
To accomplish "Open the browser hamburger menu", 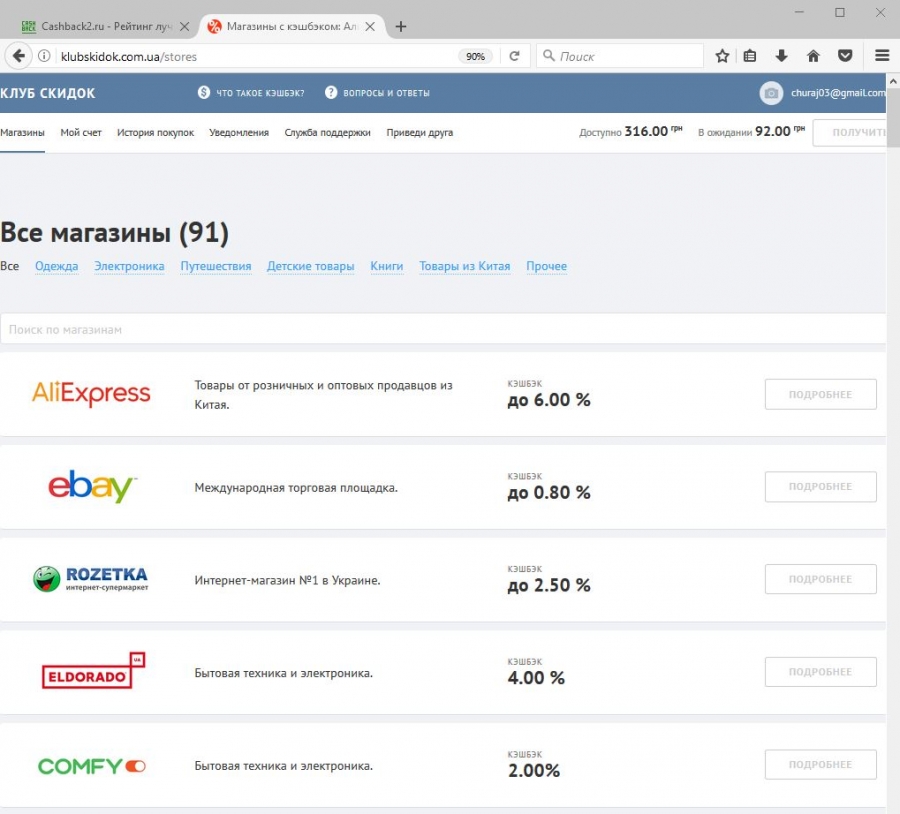I will 882,56.
